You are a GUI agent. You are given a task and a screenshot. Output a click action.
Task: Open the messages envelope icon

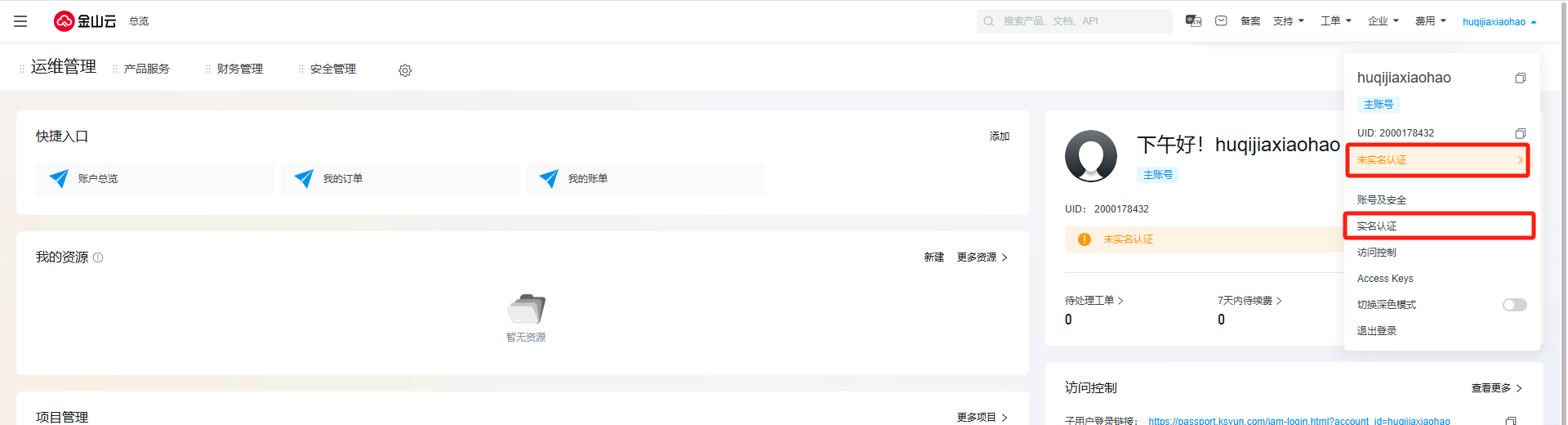[x=1221, y=21]
